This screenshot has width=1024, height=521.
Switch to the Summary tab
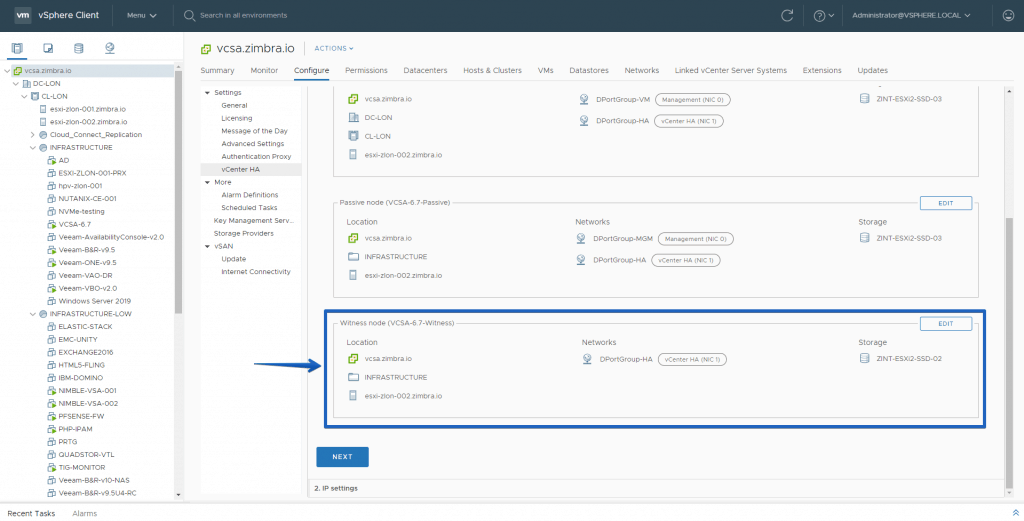217,71
